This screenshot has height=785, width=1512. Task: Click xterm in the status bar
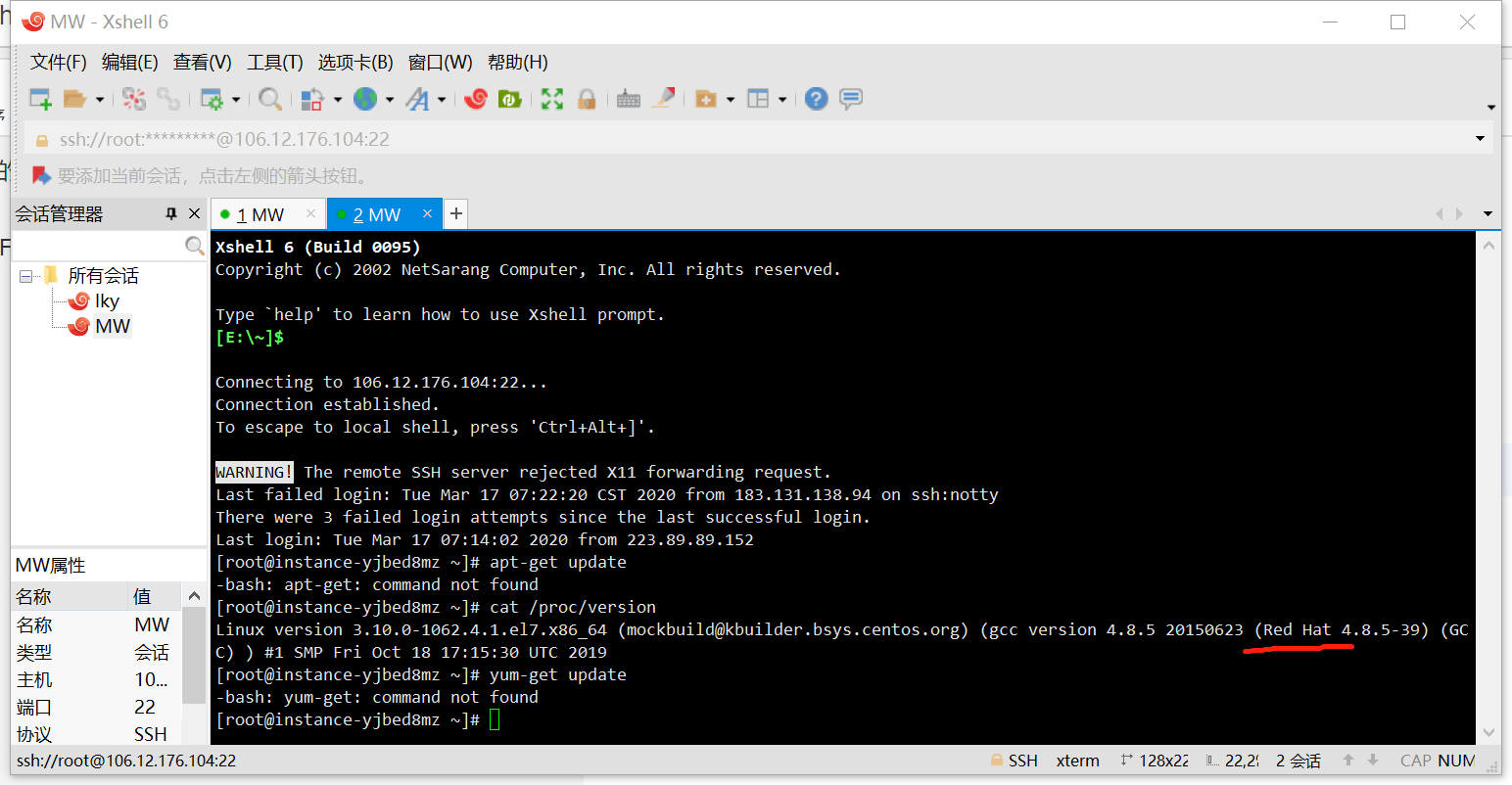pos(1077,761)
